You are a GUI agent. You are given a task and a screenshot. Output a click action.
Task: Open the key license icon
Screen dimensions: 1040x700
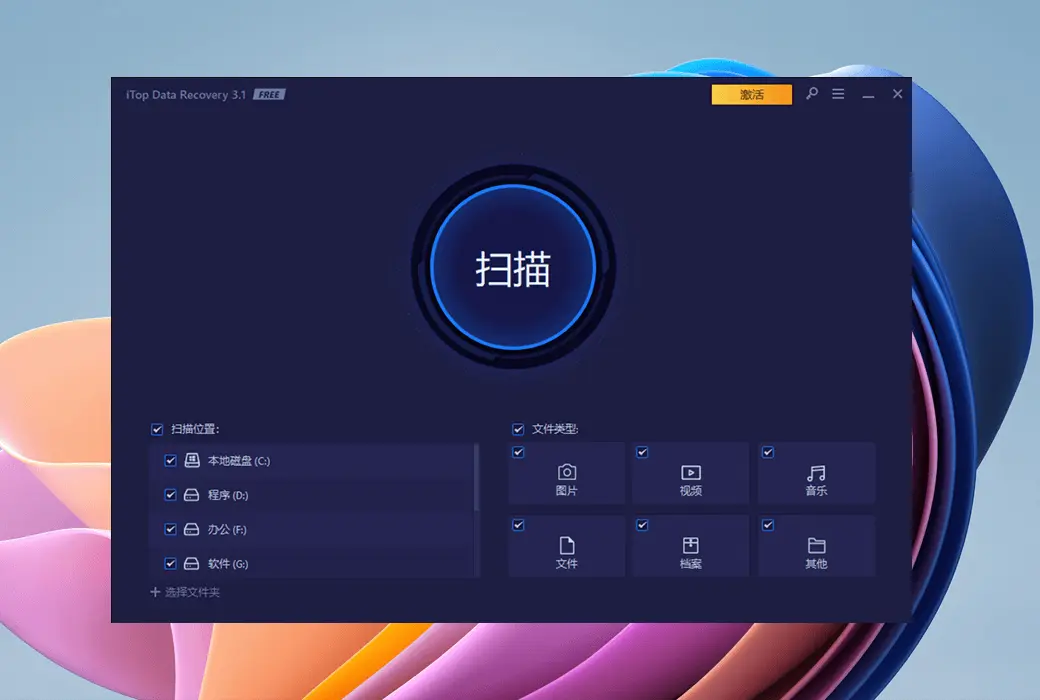[x=812, y=94]
